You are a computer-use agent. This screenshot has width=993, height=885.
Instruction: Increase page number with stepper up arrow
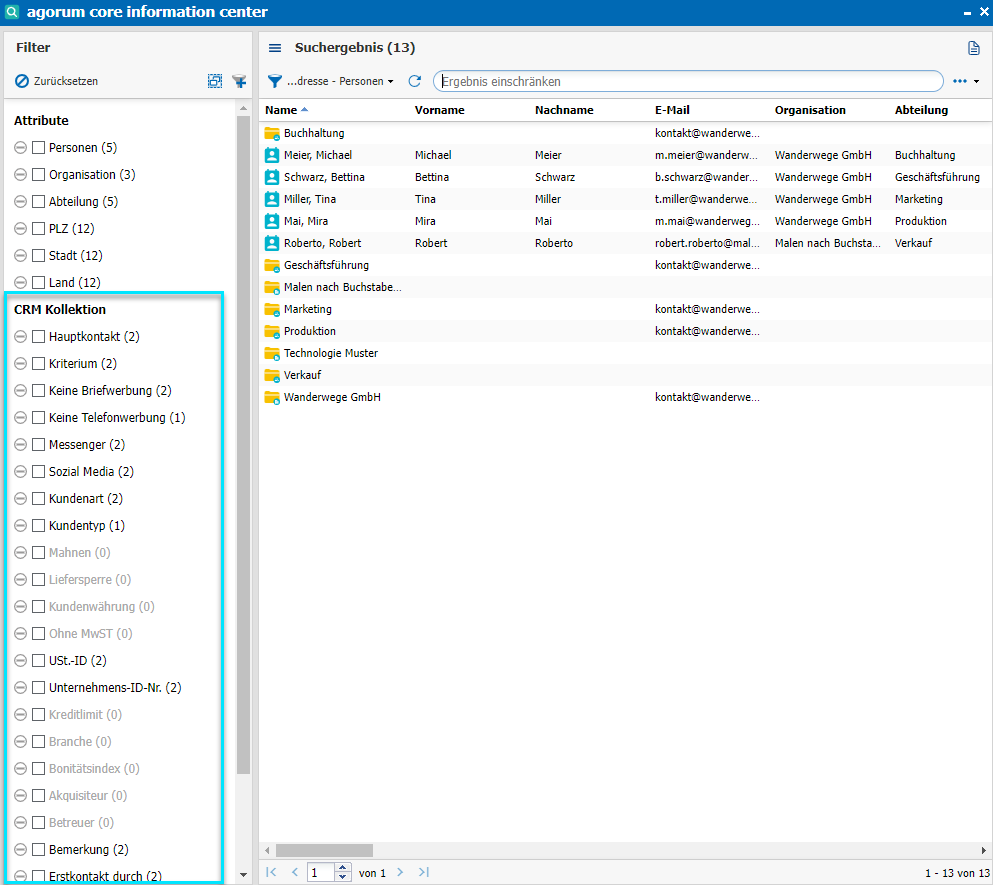click(343, 868)
